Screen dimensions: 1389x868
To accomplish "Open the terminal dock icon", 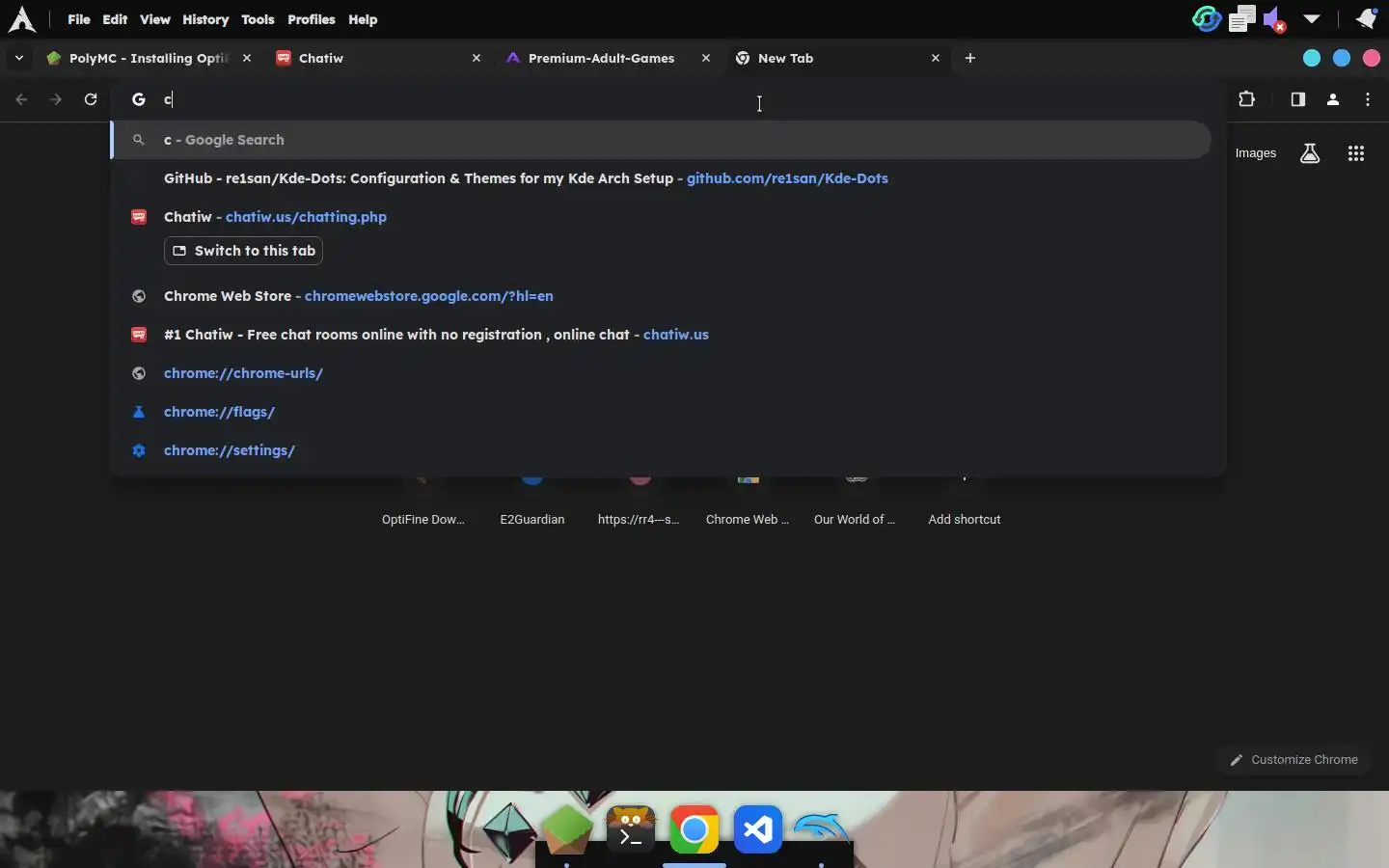I will click(631, 830).
